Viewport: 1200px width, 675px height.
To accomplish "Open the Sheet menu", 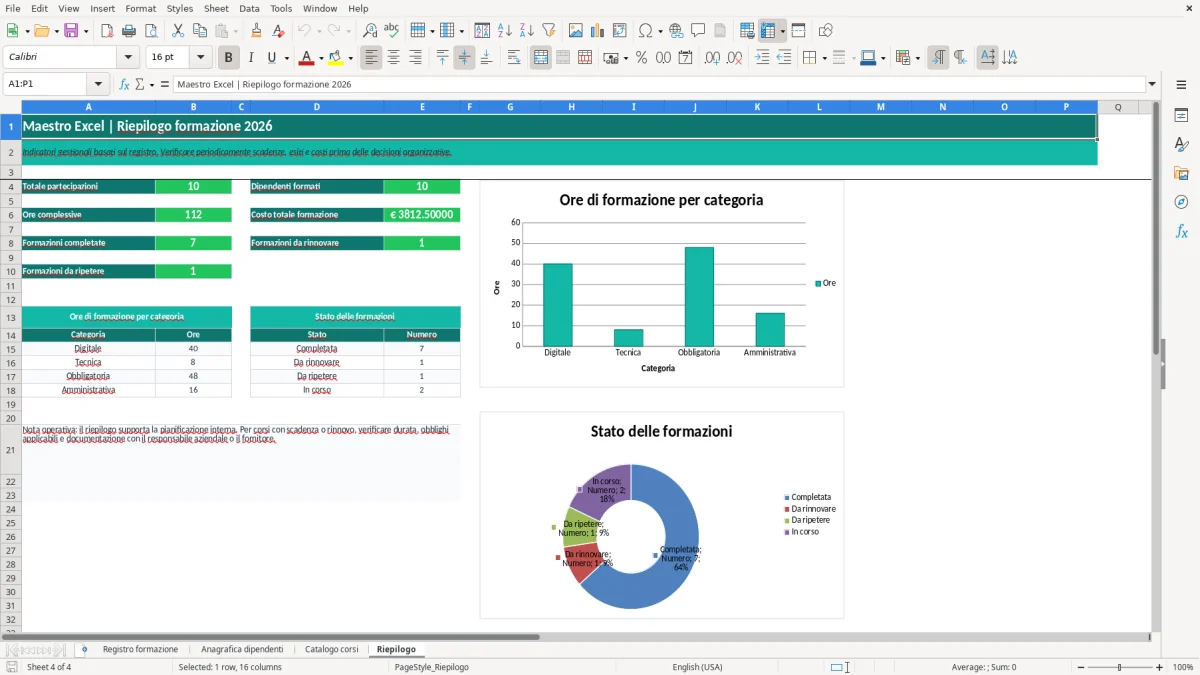I will pyautogui.click(x=216, y=8).
